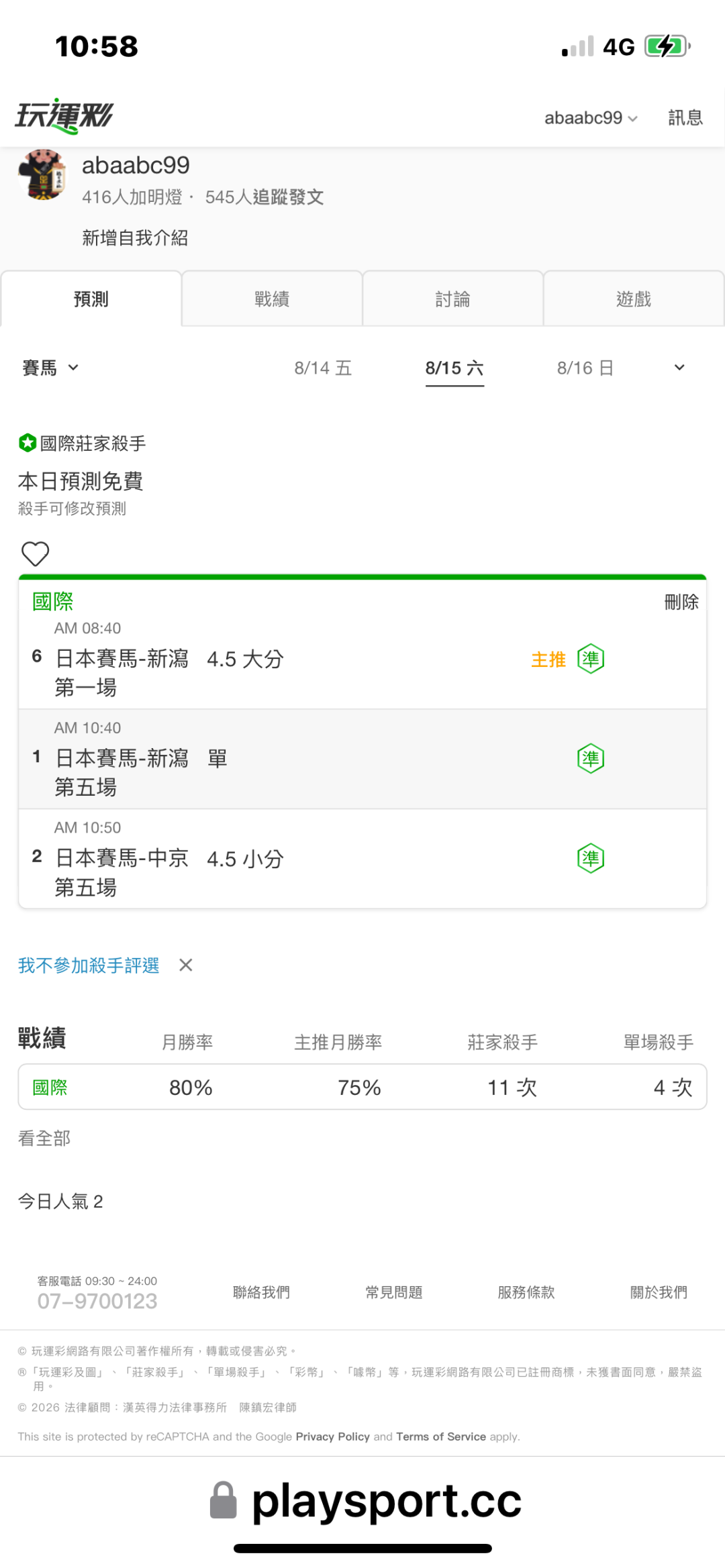This screenshot has width=725, height=1568.
Task: Expand the date list chevron
Action: [x=679, y=368]
